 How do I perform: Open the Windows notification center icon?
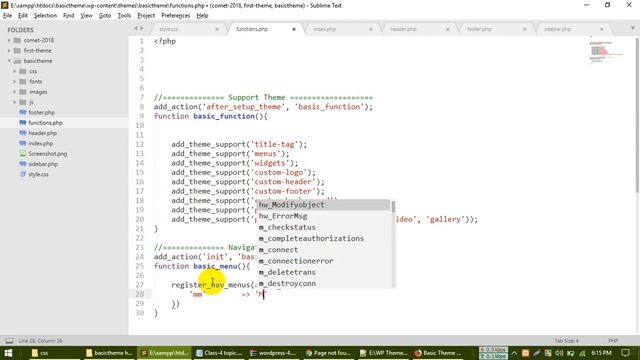click(x=625, y=353)
